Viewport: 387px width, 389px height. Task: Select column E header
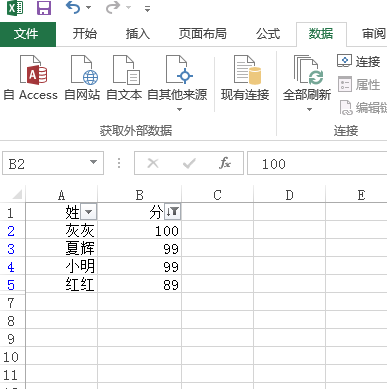[356, 195]
